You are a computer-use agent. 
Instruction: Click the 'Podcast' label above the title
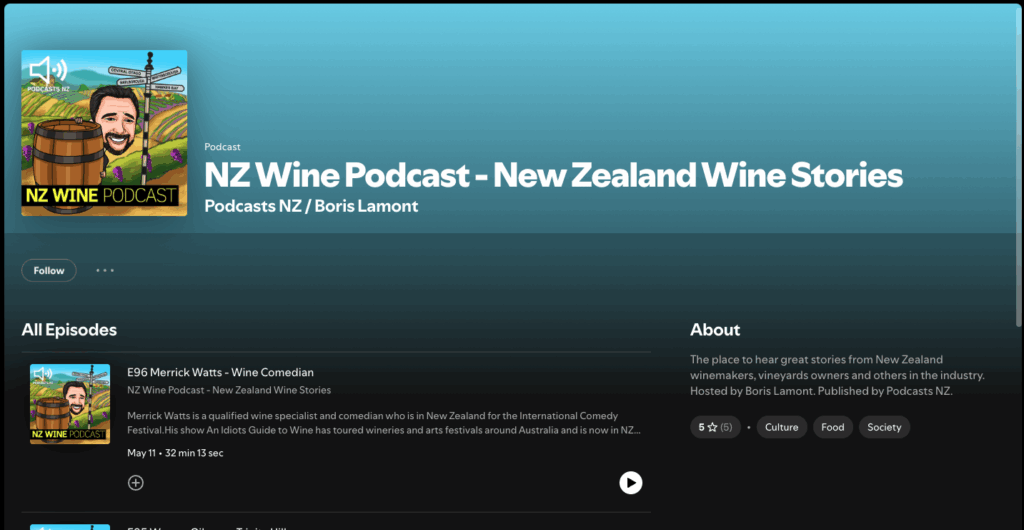(x=222, y=147)
